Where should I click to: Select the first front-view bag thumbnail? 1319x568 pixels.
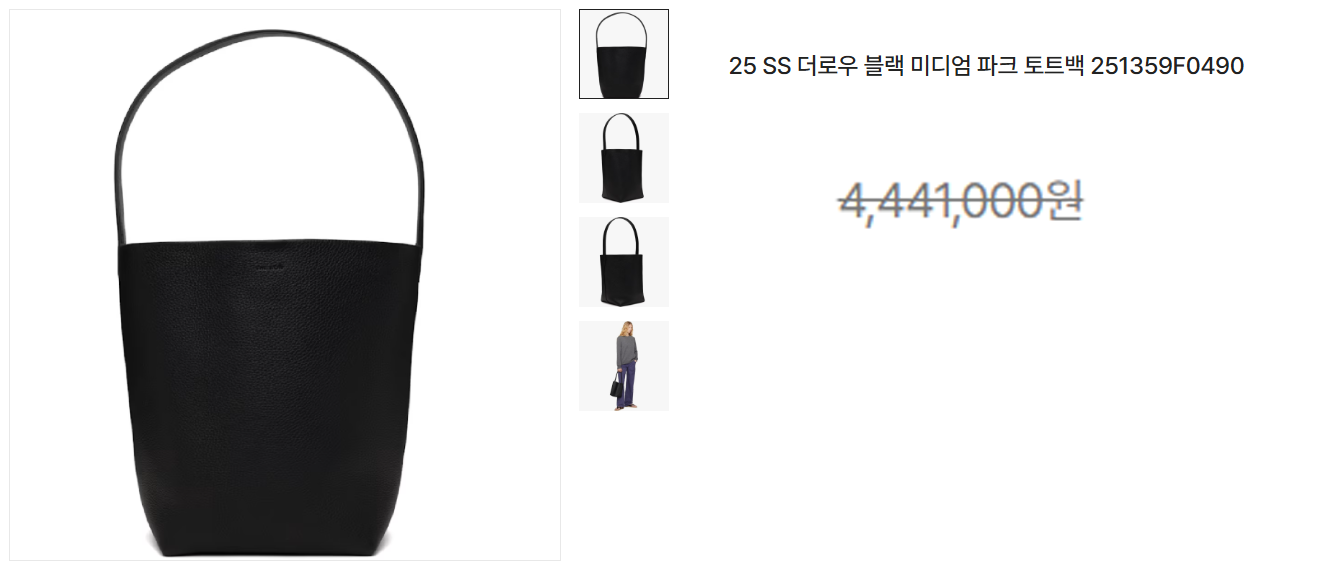point(624,54)
